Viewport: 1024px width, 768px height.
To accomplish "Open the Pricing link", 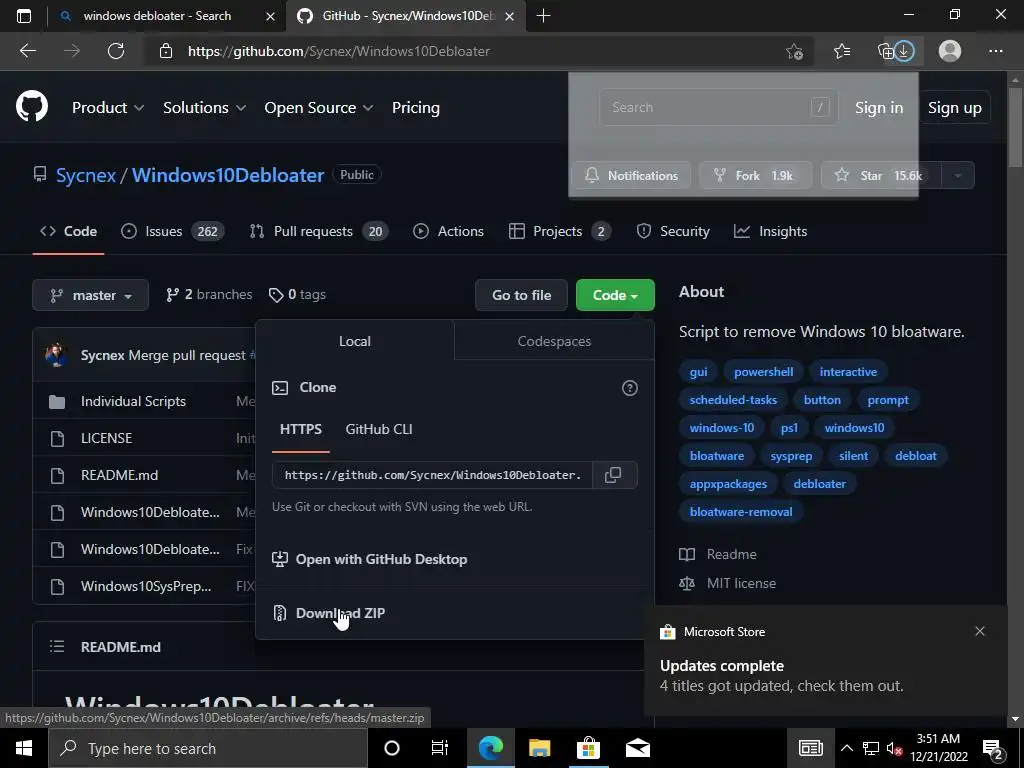I will click(415, 107).
